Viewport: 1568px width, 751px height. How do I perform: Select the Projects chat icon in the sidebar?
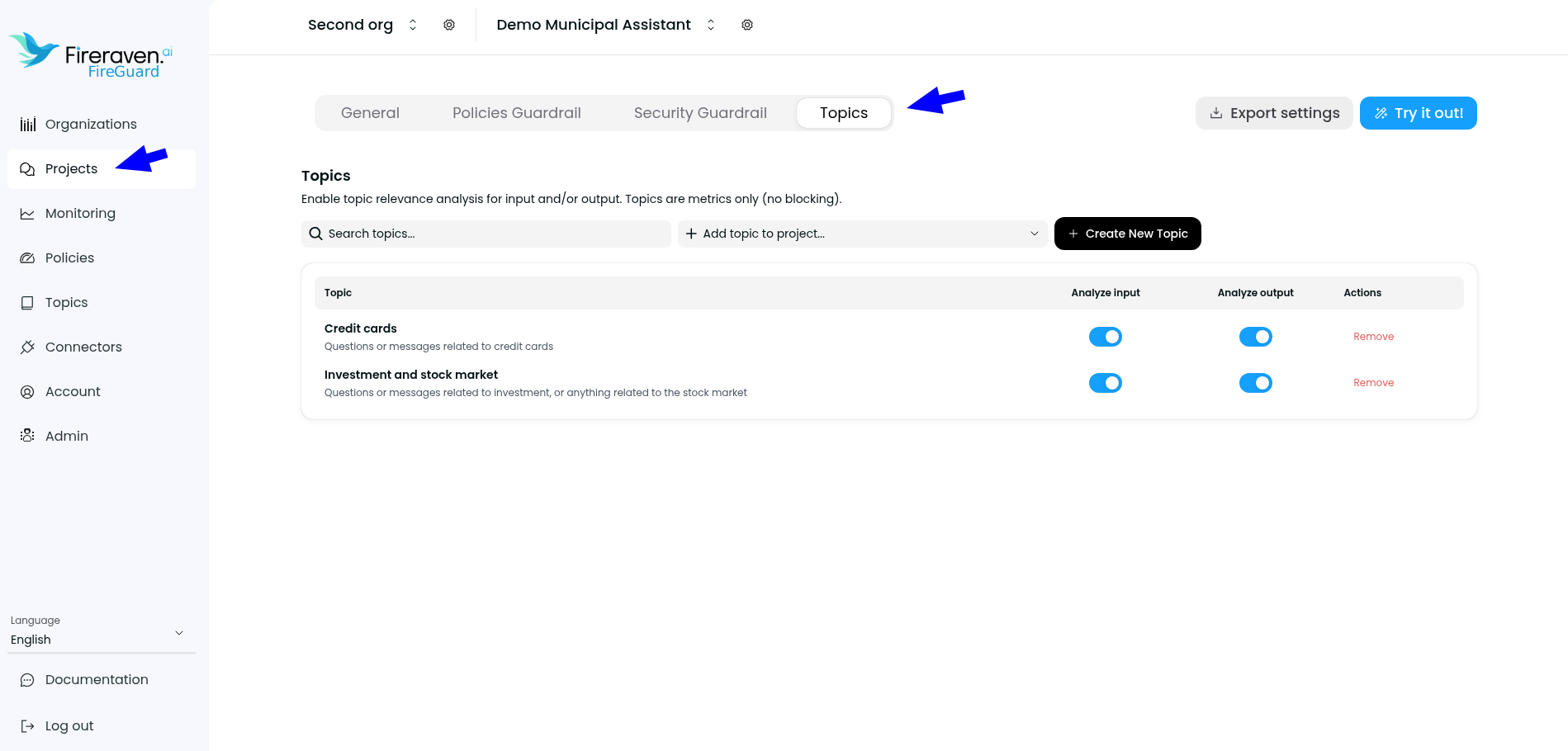point(27,168)
